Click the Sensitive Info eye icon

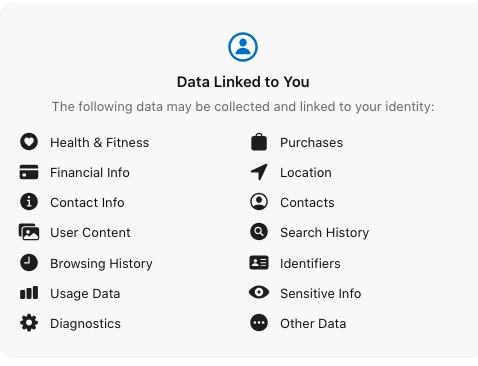click(259, 292)
